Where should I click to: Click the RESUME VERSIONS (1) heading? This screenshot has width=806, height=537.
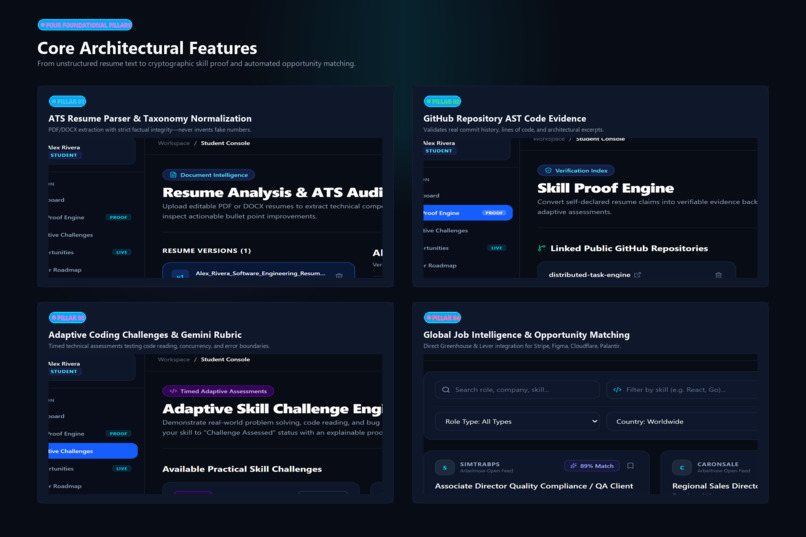point(207,251)
